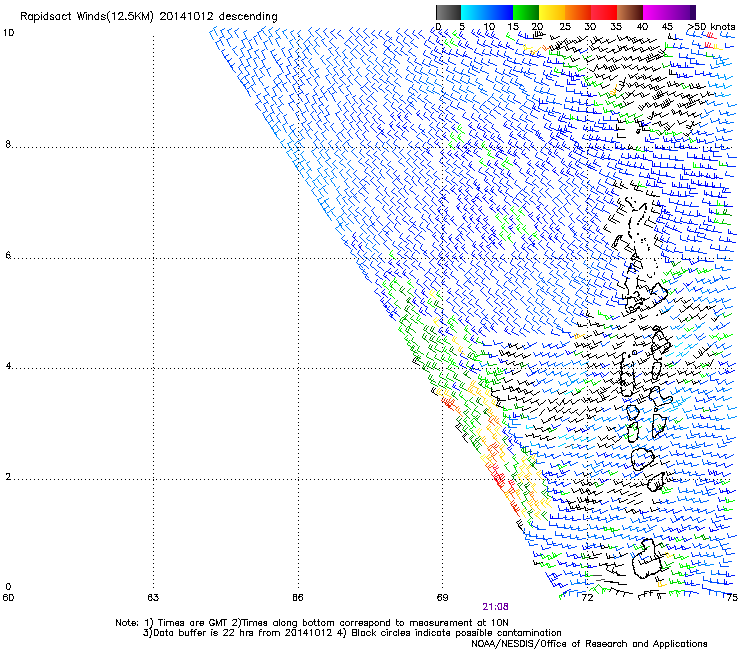This screenshot has width=740, height=650.
Task: Click the 'Times are GMT' note line
Action: point(312,623)
